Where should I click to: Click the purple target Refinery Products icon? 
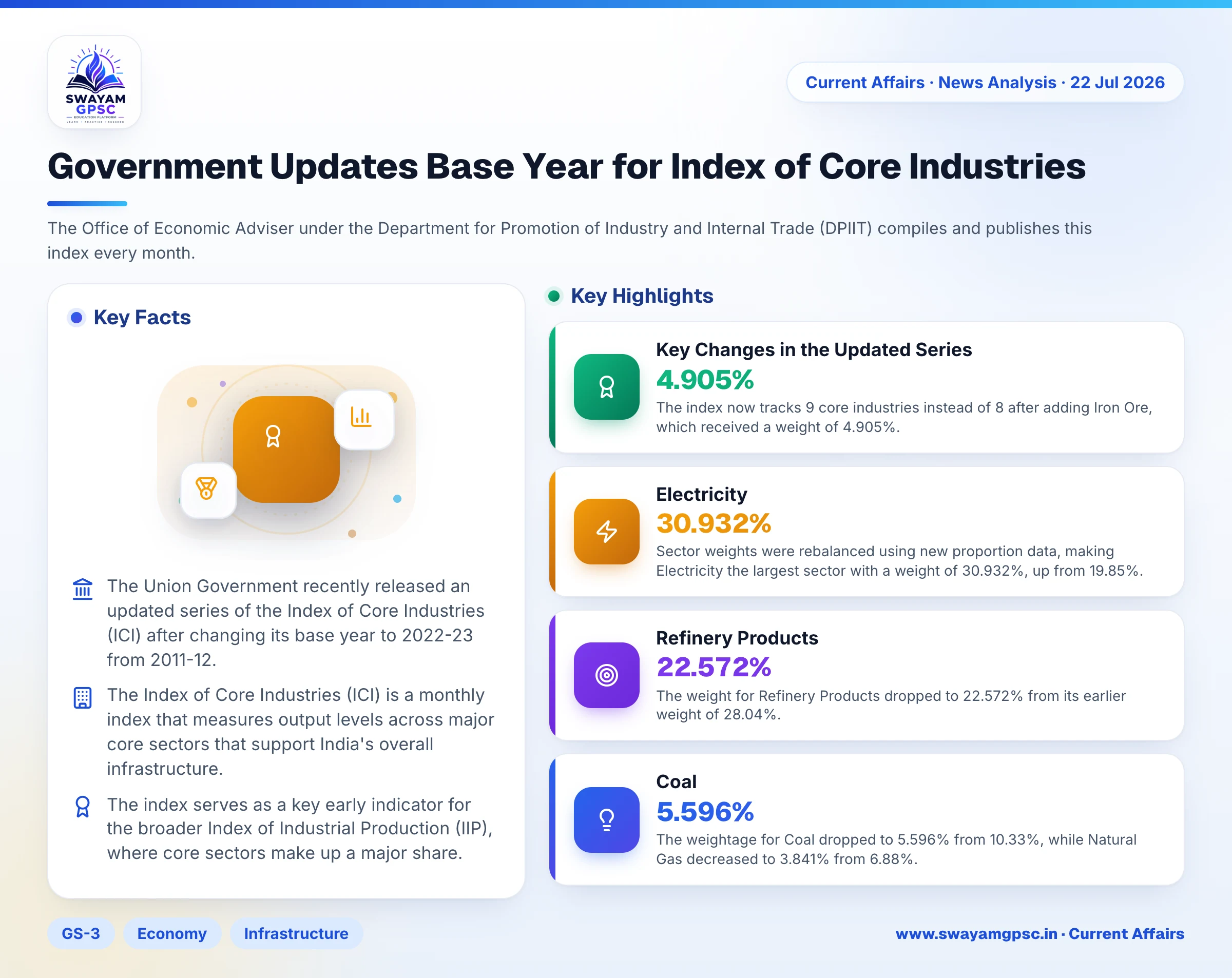tap(606, 675)
